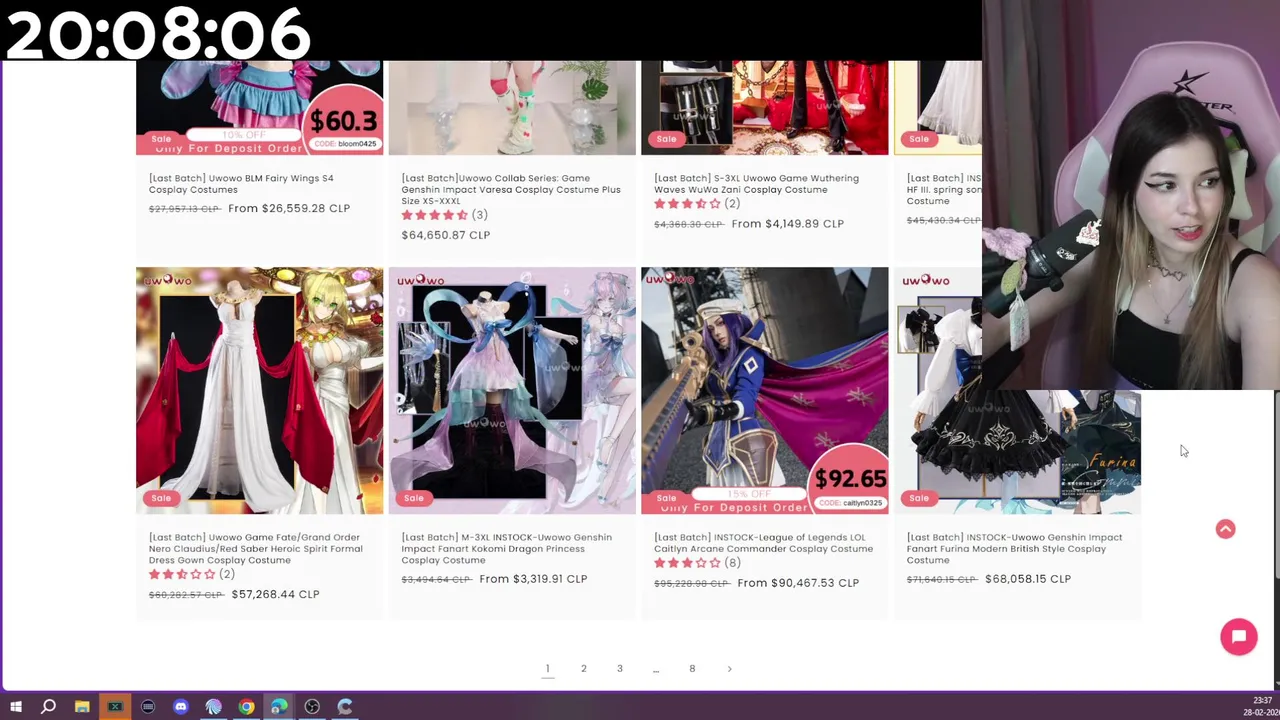Open Kokomi Dragon Princess Cosplay Costume link

tap(506, 549)
